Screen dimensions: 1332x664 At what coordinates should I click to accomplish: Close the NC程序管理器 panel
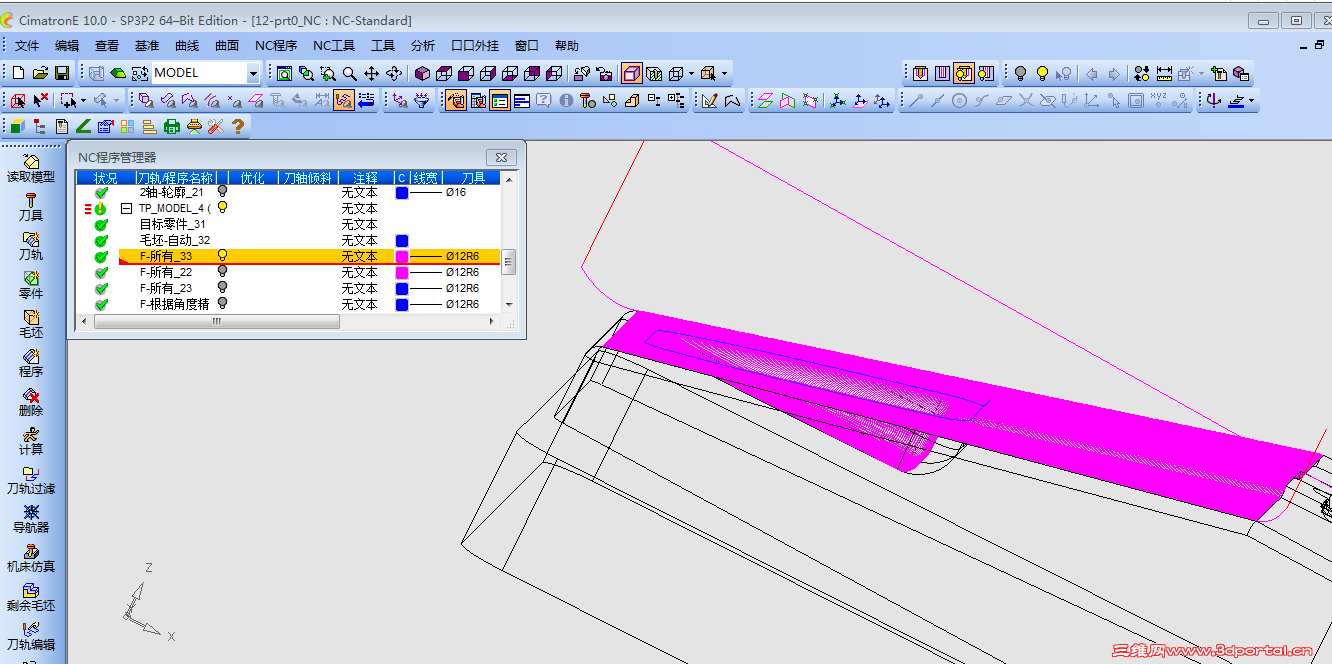pos(501,157)
